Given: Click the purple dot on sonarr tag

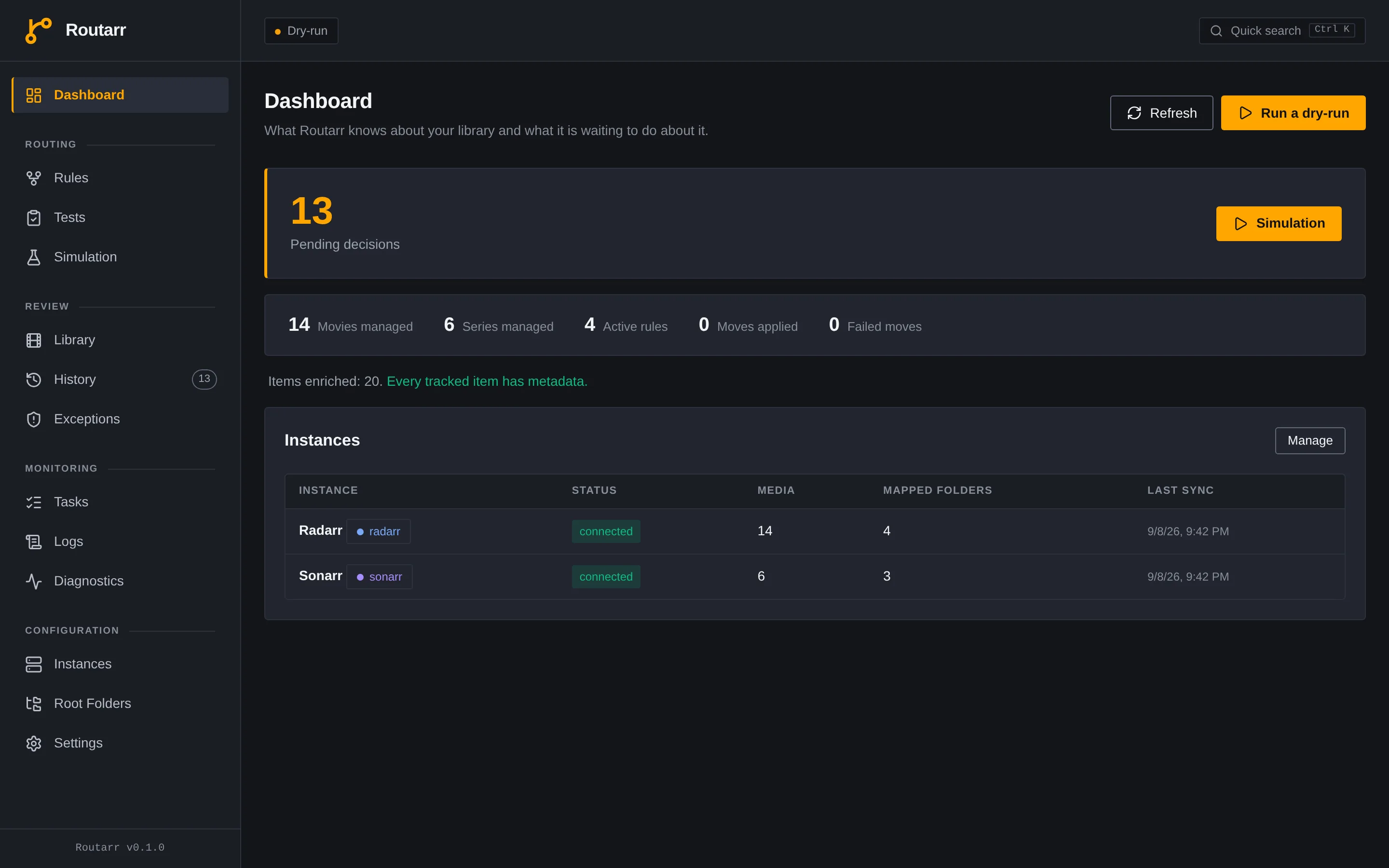Looking at the screenshot, I should (360, 577).
